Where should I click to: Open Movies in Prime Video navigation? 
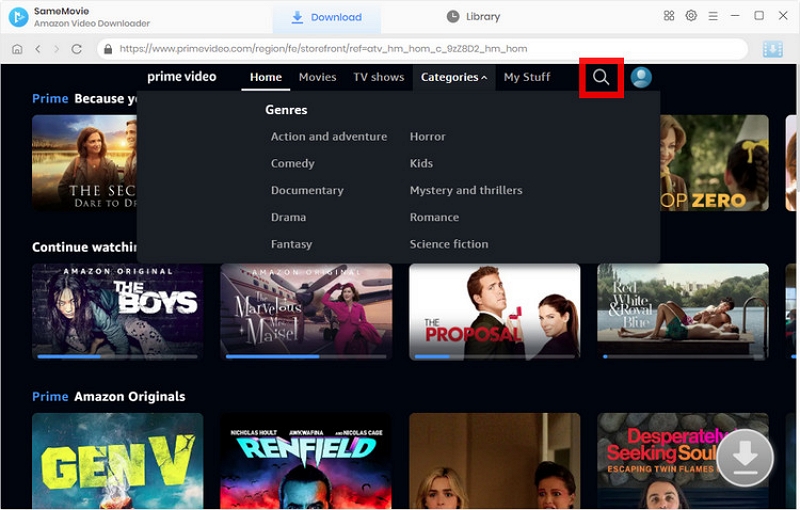point(317,78)
